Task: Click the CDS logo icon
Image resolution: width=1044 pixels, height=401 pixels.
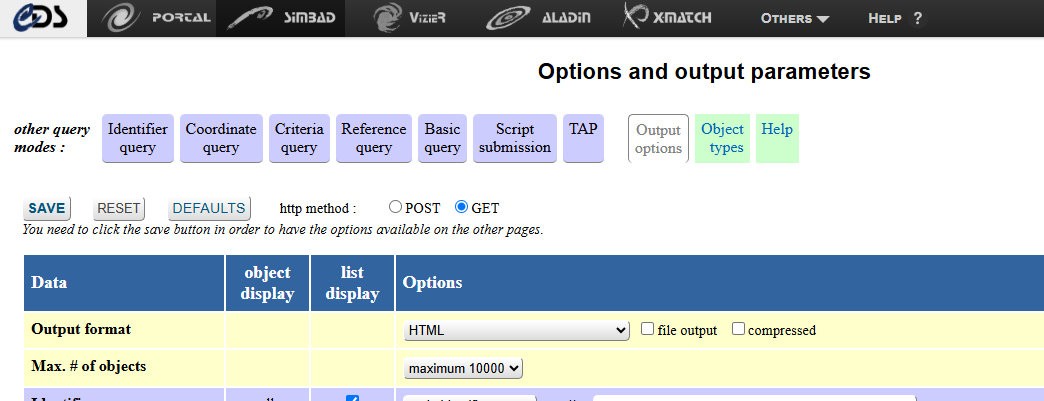Action: (x=42, y=18)
